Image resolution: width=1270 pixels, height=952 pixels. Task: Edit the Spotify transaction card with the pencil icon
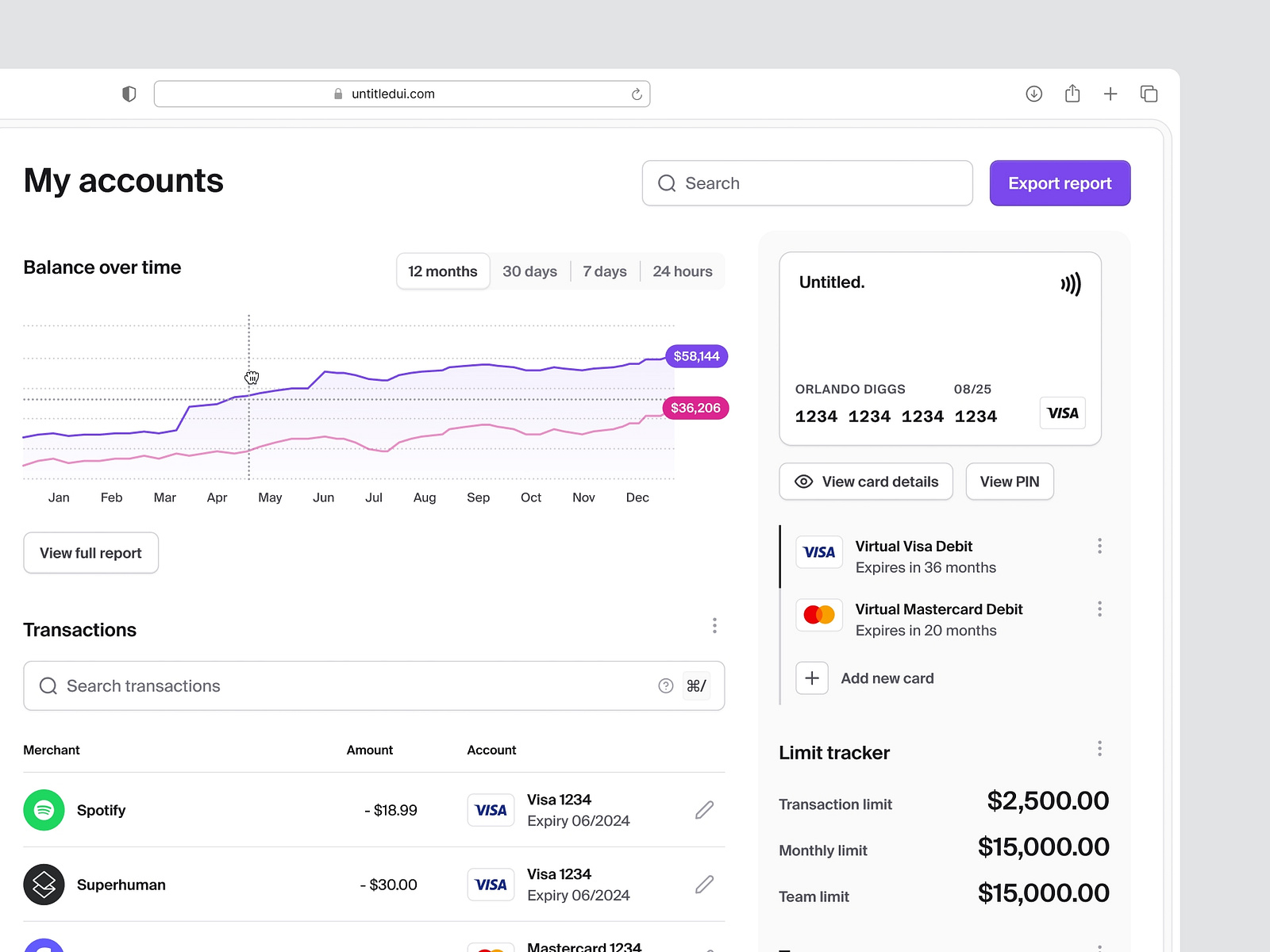pyautogui.click(x=703, y=810)
